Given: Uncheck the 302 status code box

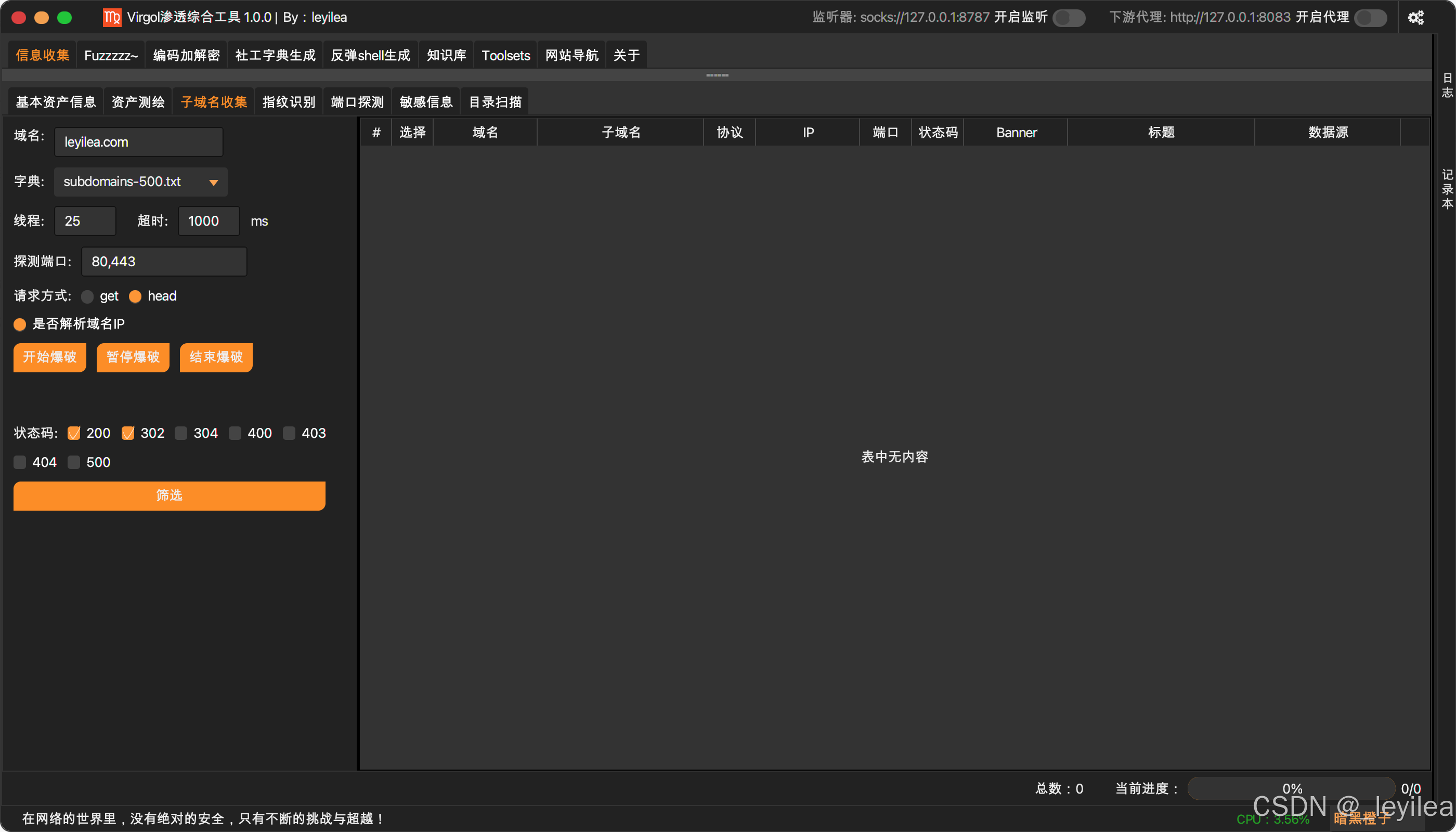Looking at the screenshot, I should 128,433.
